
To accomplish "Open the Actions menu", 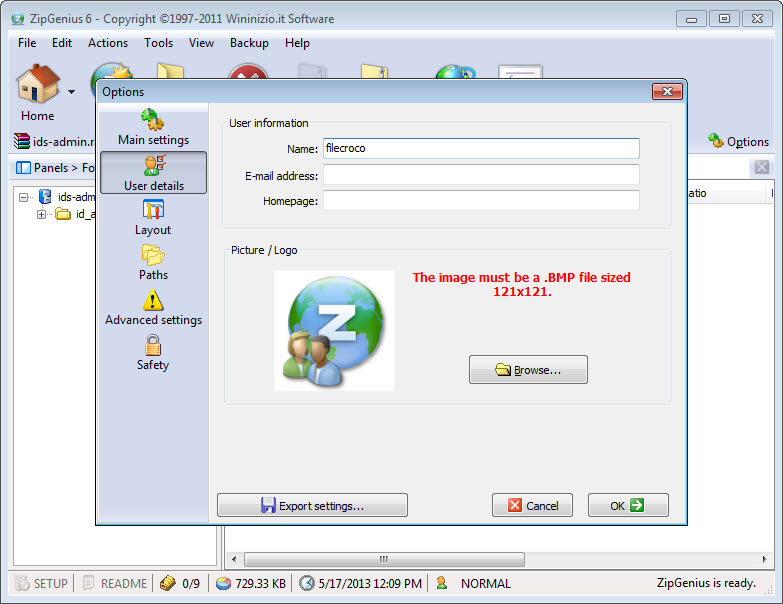I will click(x=108, y=43).
